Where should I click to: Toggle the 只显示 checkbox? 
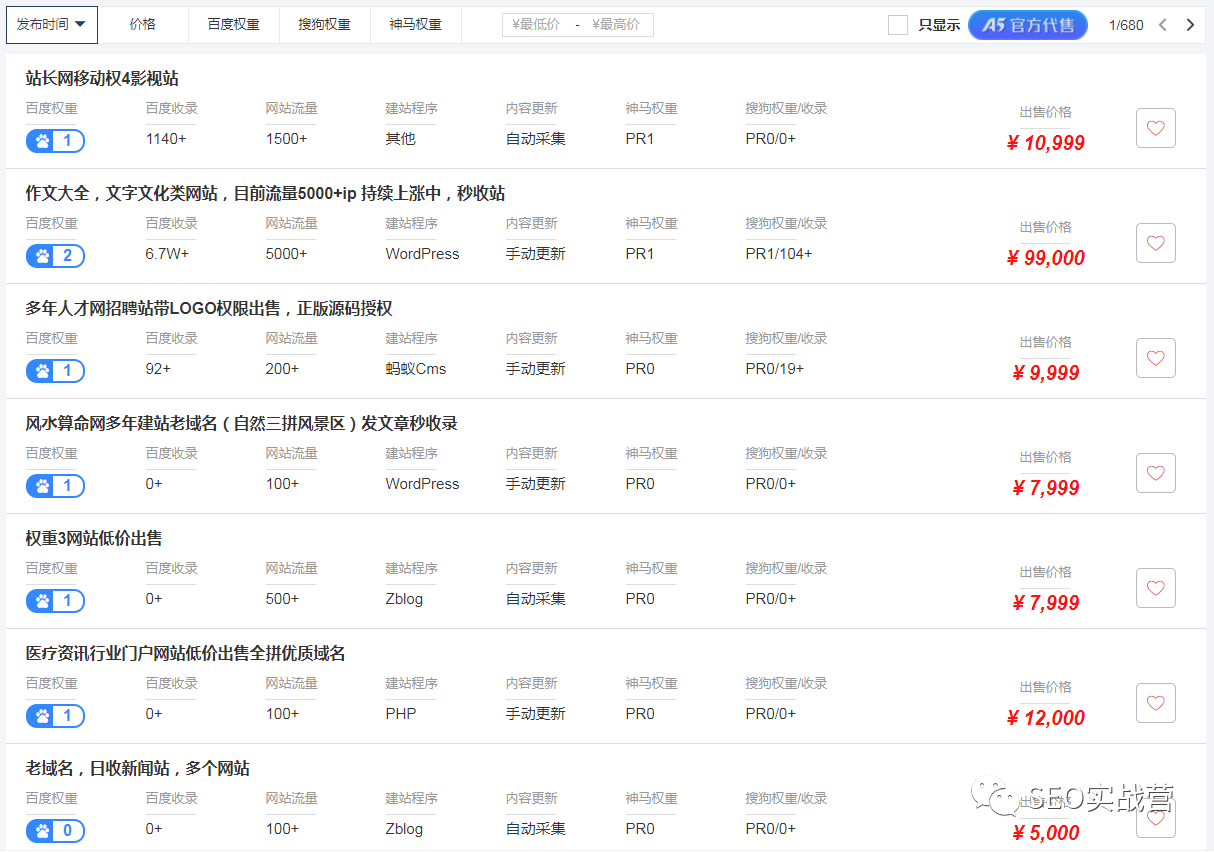[x=898, y=25]
